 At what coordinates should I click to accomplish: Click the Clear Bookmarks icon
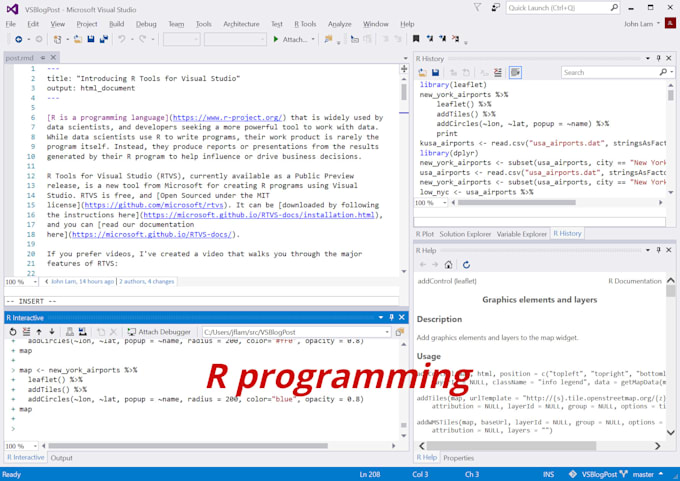[x=455, y=39]
